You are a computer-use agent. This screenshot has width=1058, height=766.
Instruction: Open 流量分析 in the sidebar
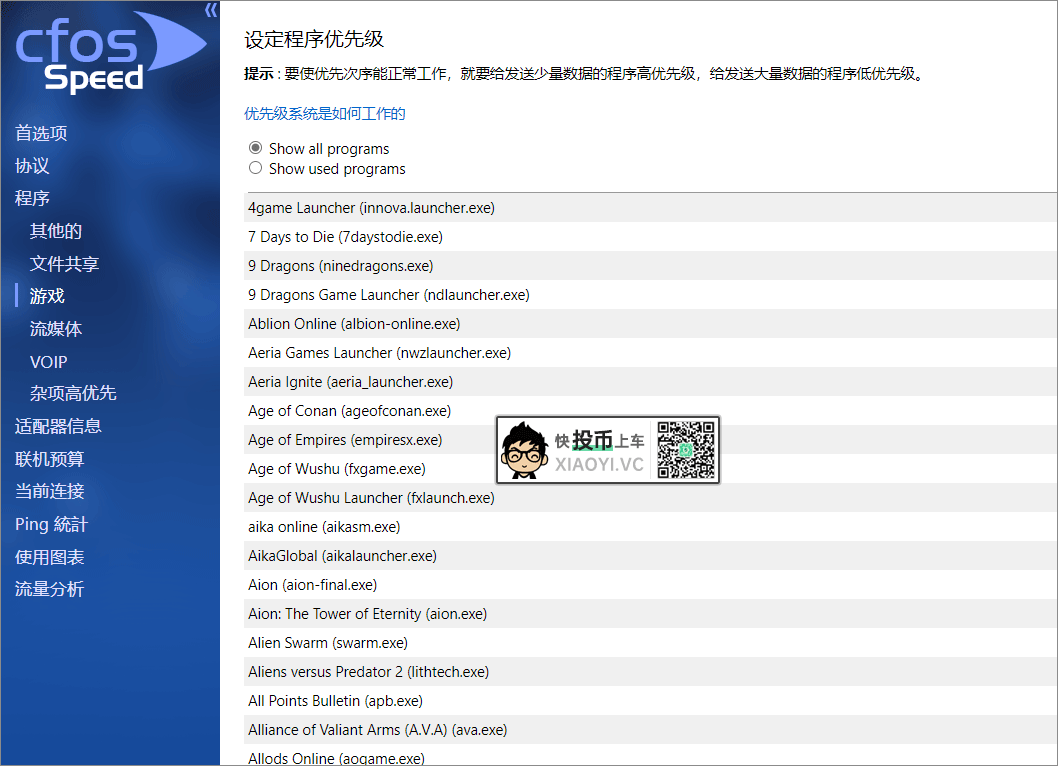point(49,589)
